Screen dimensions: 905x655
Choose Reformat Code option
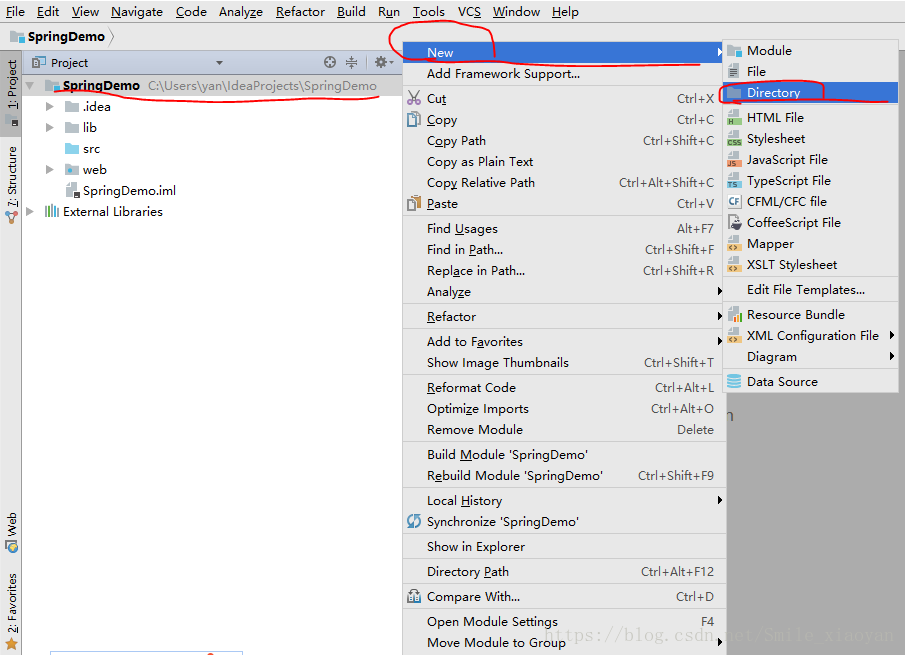point(564,388)
